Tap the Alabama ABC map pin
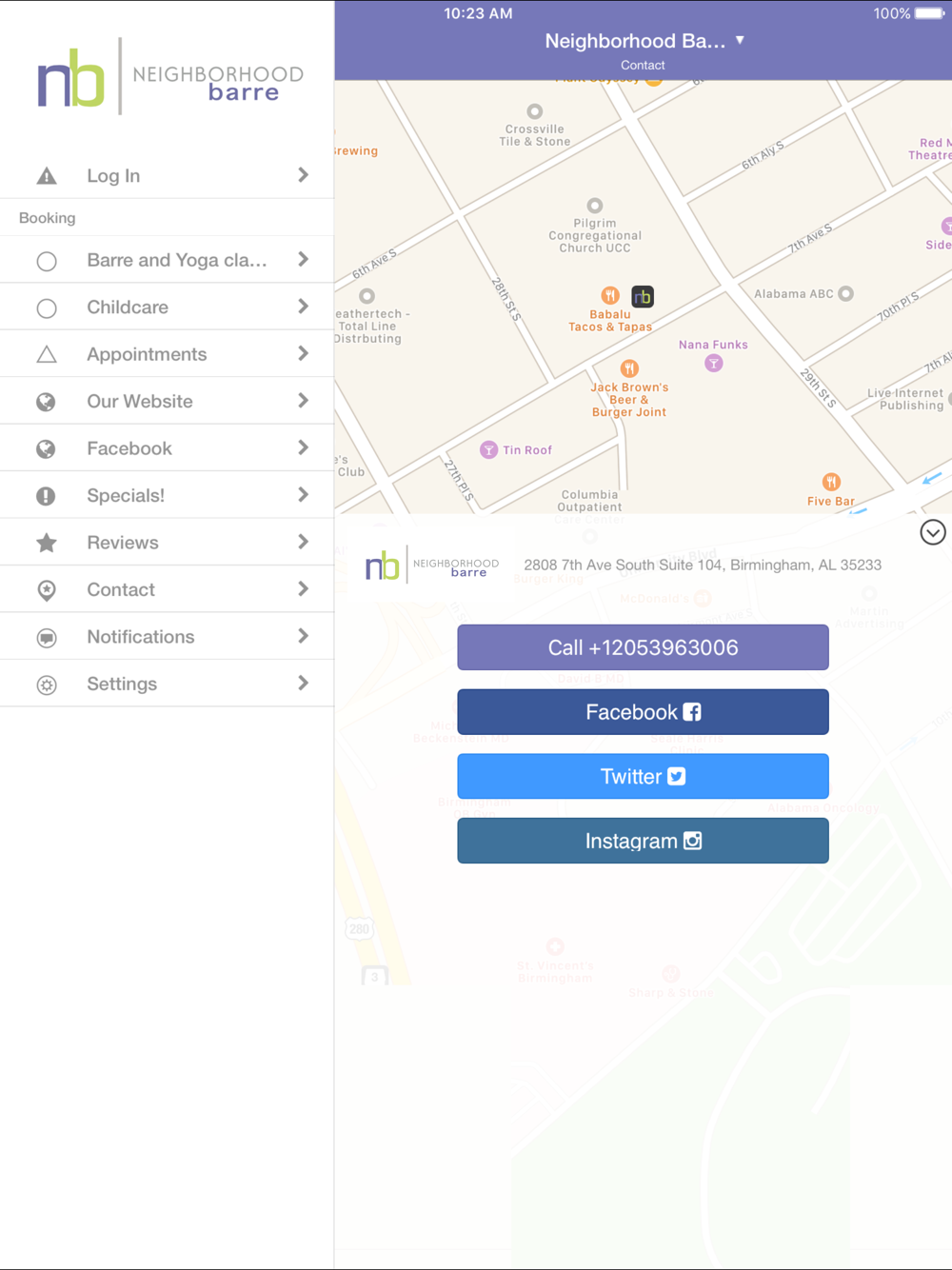952x1270 pixels. tap(845, 293)
